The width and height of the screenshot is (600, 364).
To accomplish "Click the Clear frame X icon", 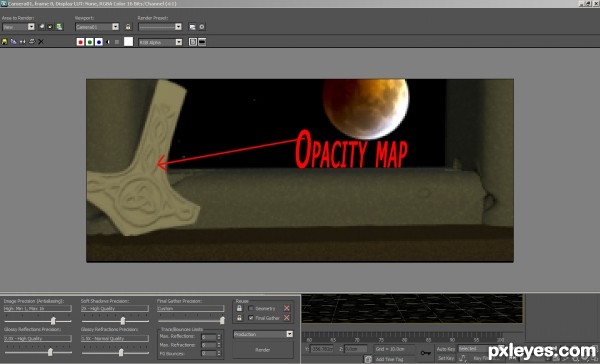I will (41, 42).
